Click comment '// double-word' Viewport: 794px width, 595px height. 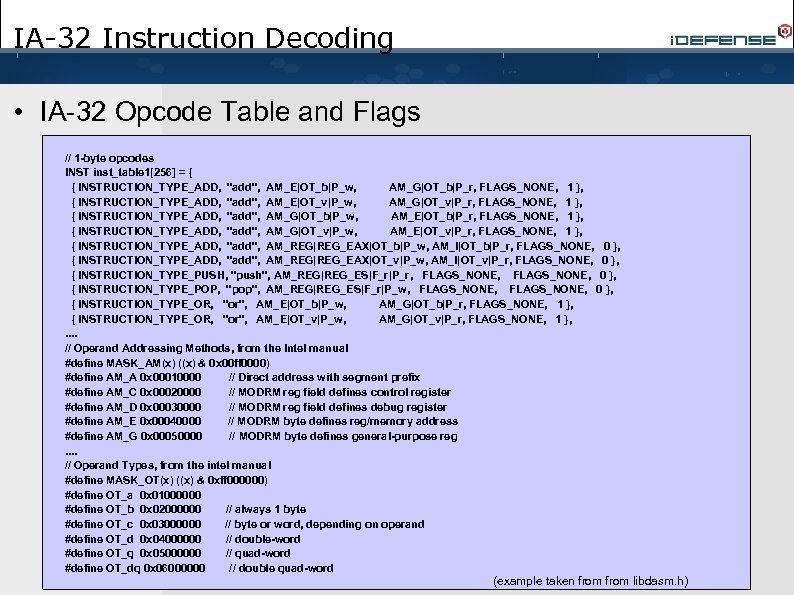tap(263, 539)
